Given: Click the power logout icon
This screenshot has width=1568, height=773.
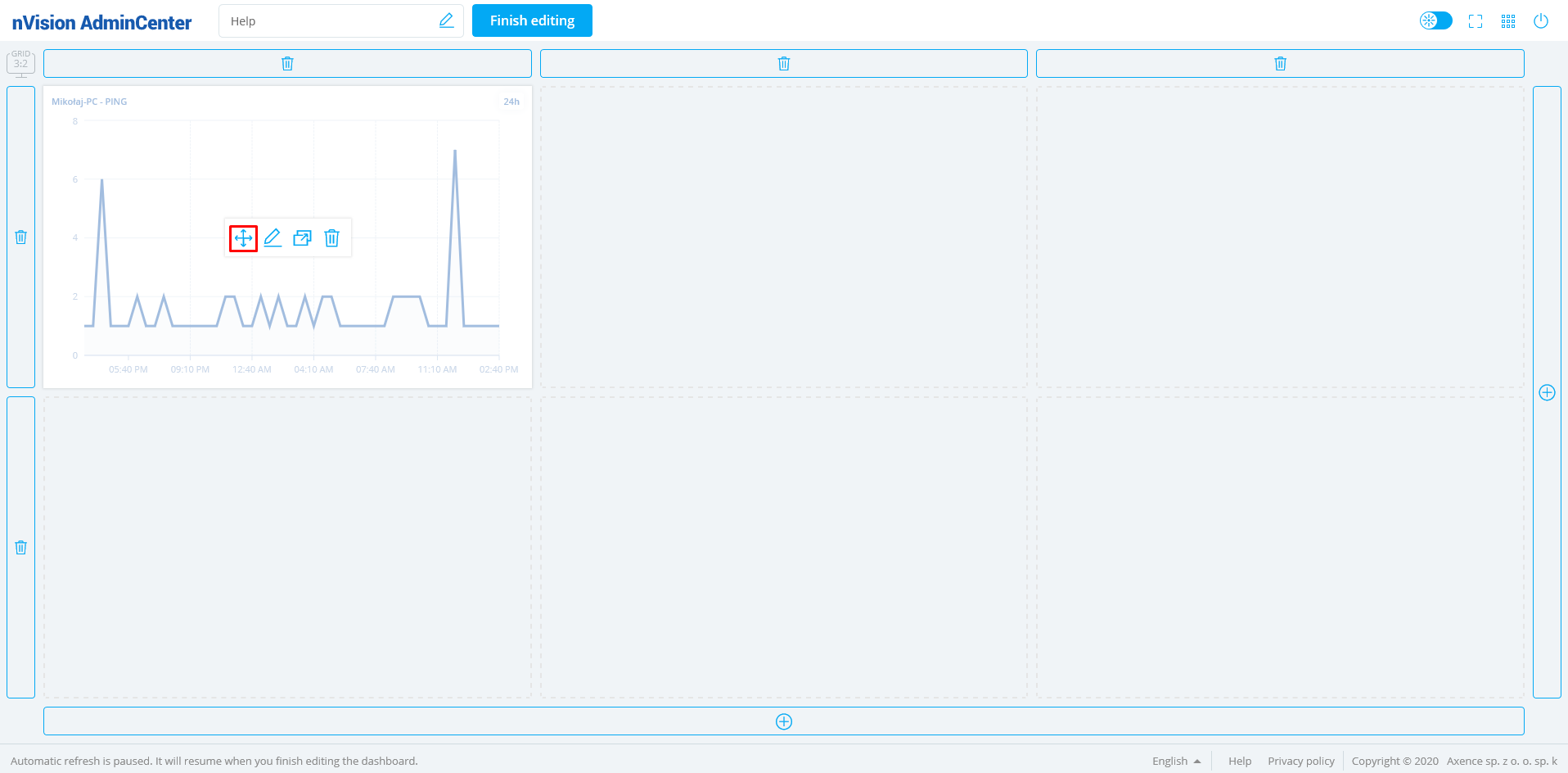Looking at the screenshot, I should [x=1541, y=21].
